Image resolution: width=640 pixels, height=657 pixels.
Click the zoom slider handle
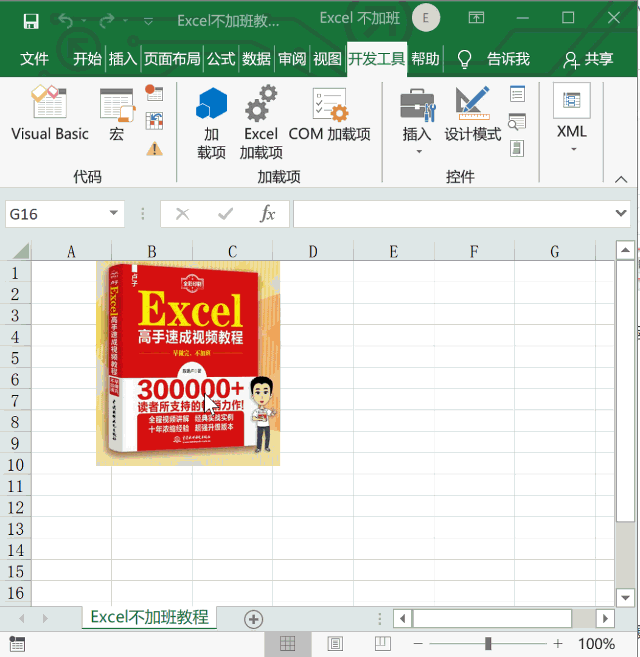488,644
